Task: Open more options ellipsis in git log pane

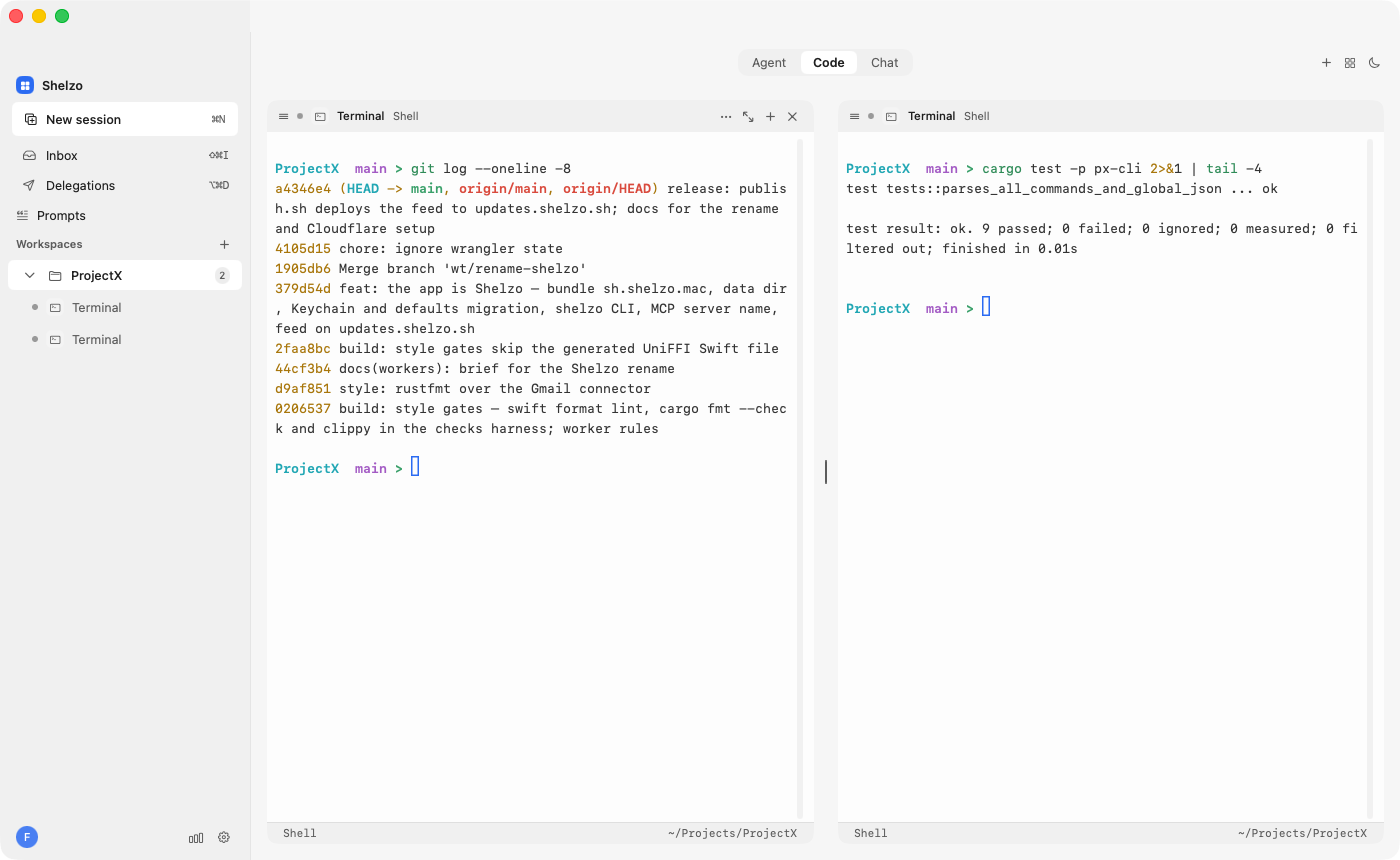Action: point(726,116)
